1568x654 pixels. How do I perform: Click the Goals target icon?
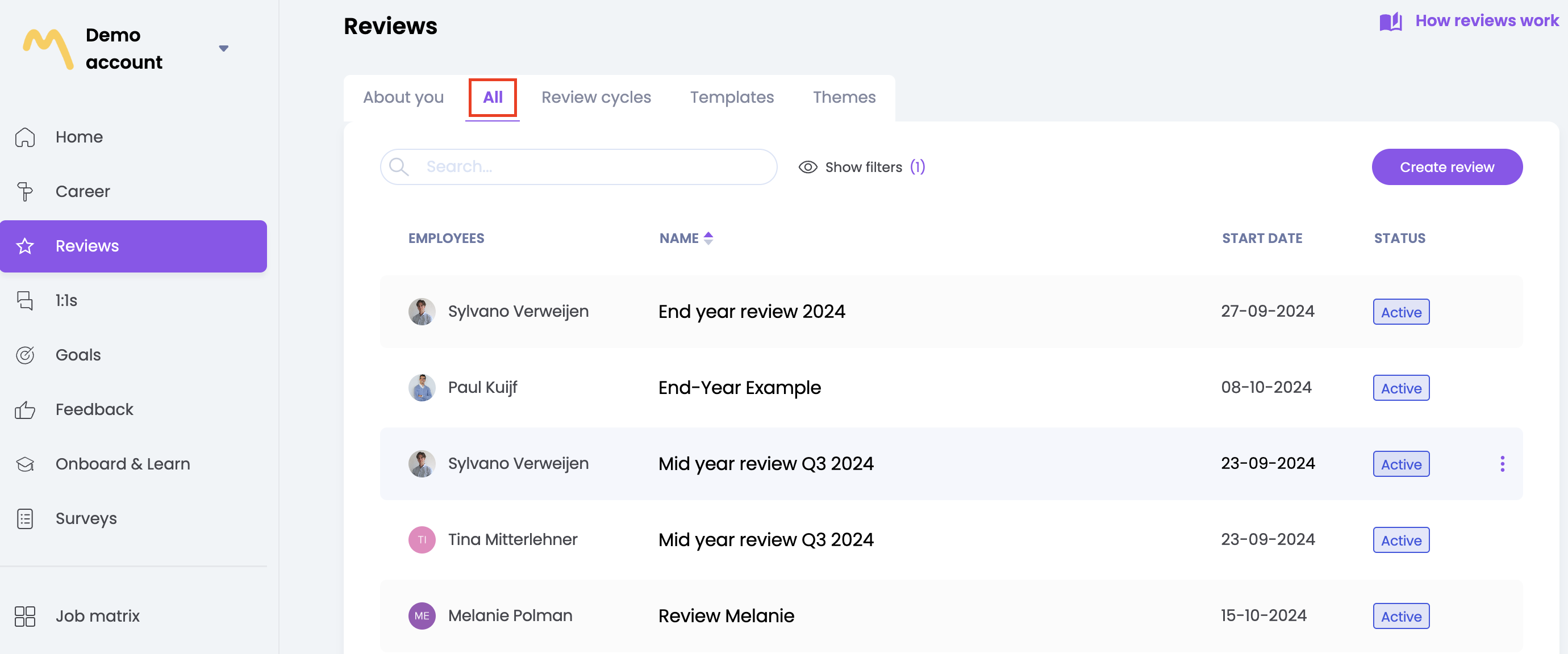click(25, 355)
